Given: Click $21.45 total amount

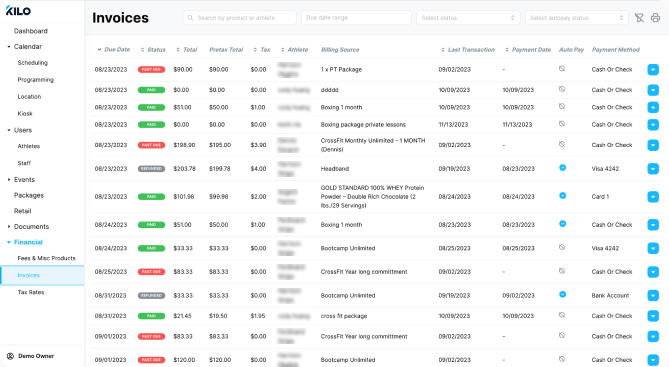Looking at the screenshot, I should (x=182, y=316).
